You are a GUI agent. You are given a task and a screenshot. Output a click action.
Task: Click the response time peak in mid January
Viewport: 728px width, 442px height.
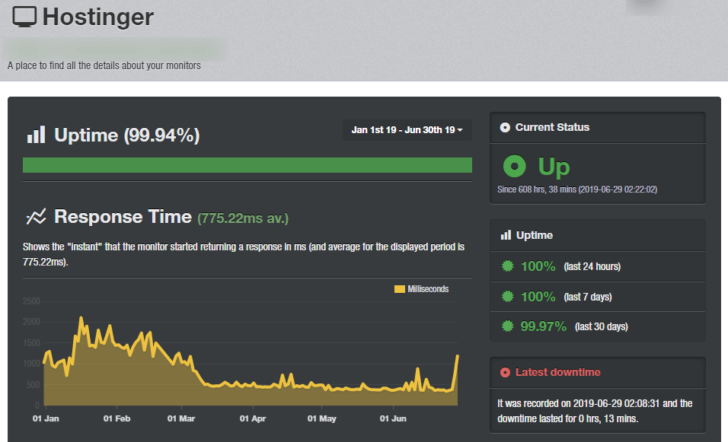point(81,318)
